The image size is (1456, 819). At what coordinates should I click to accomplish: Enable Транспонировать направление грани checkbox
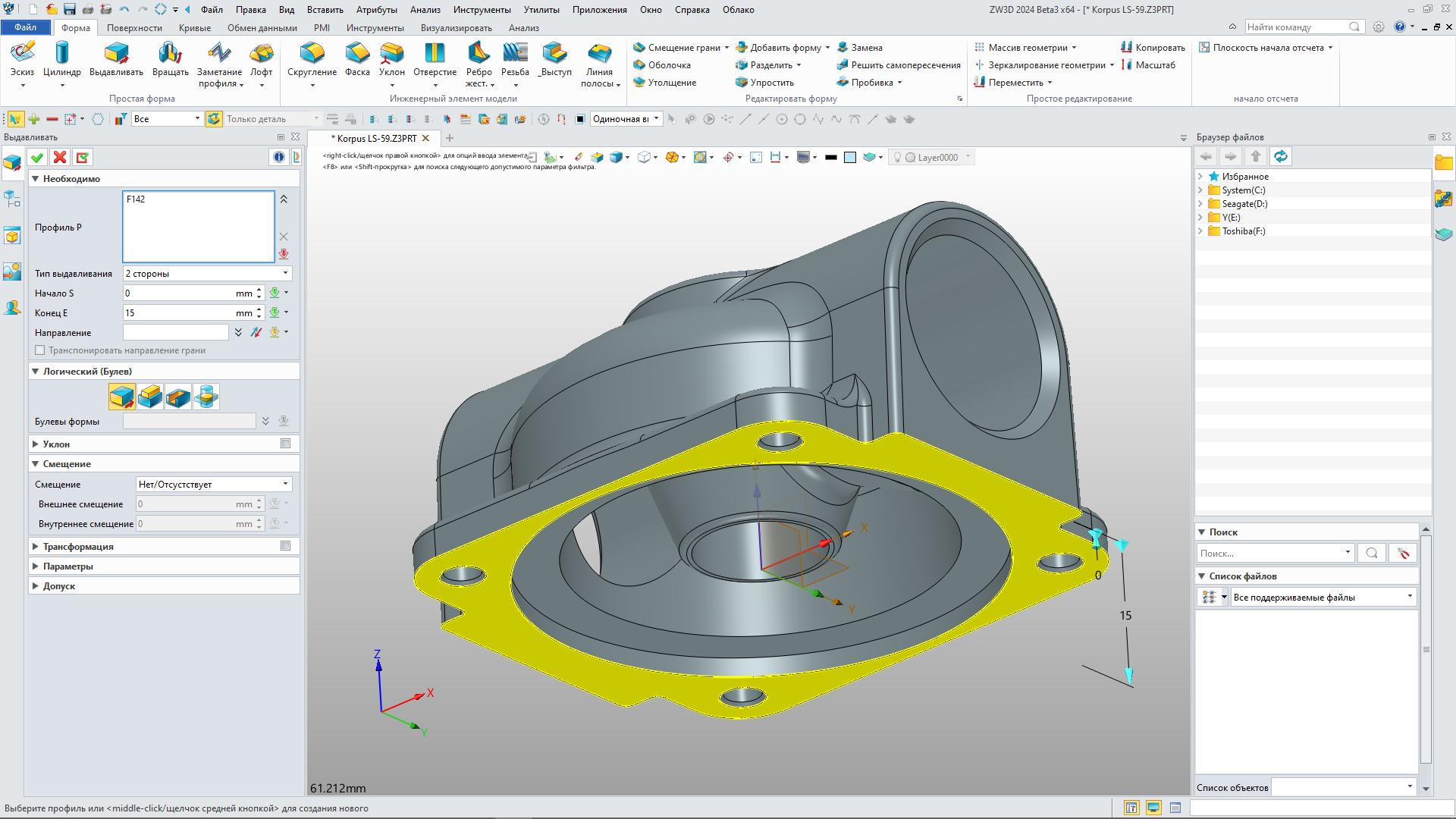[x=40, y=350]
